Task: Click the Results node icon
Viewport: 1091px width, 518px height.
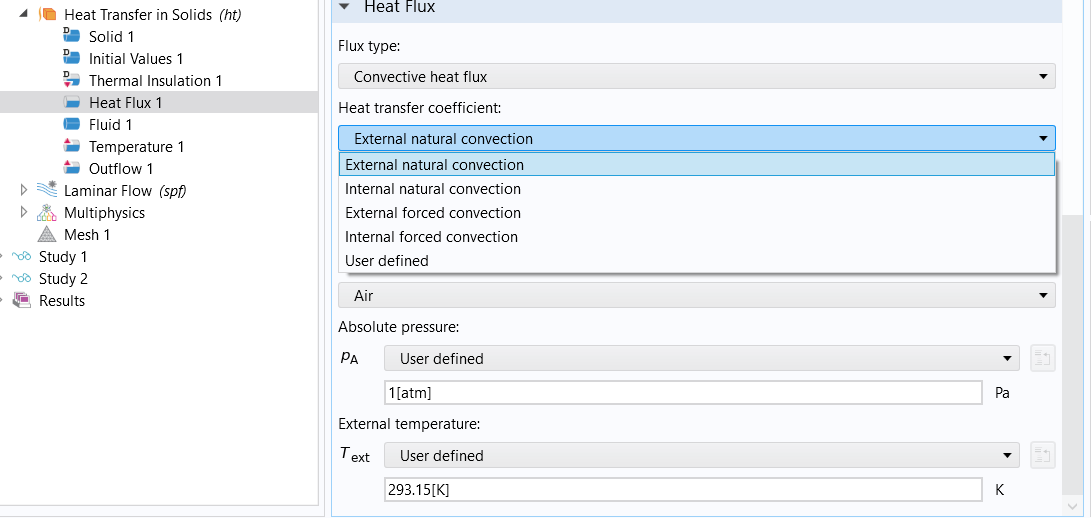Action: coord(21,301)
